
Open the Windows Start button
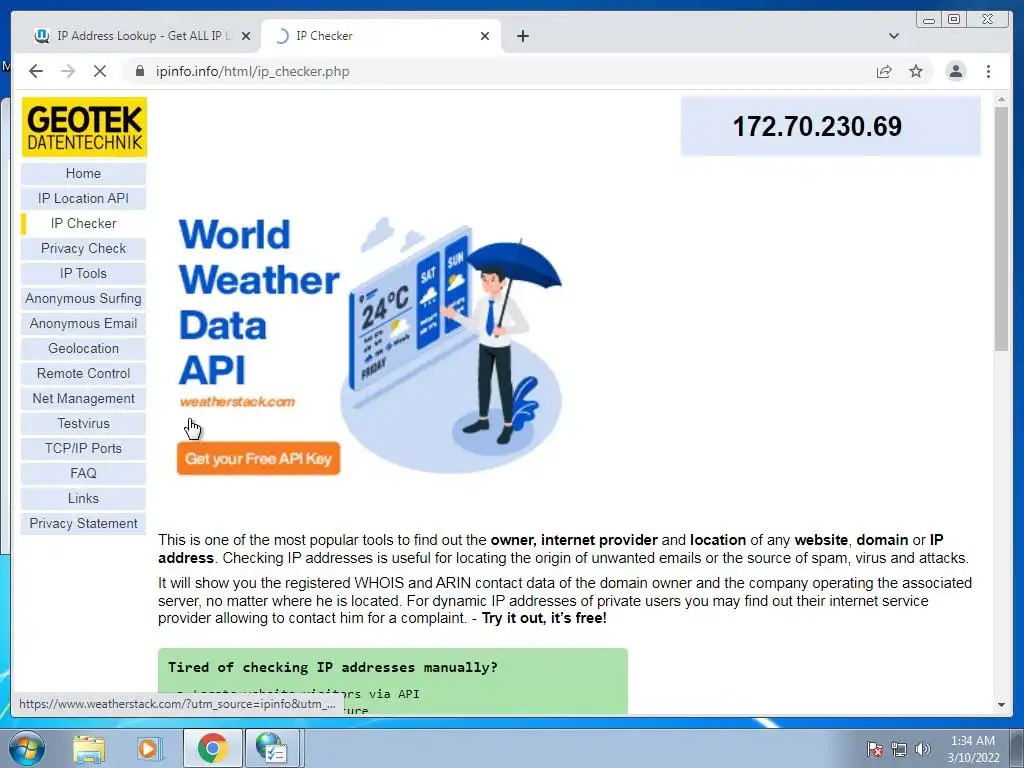point(27,748)
